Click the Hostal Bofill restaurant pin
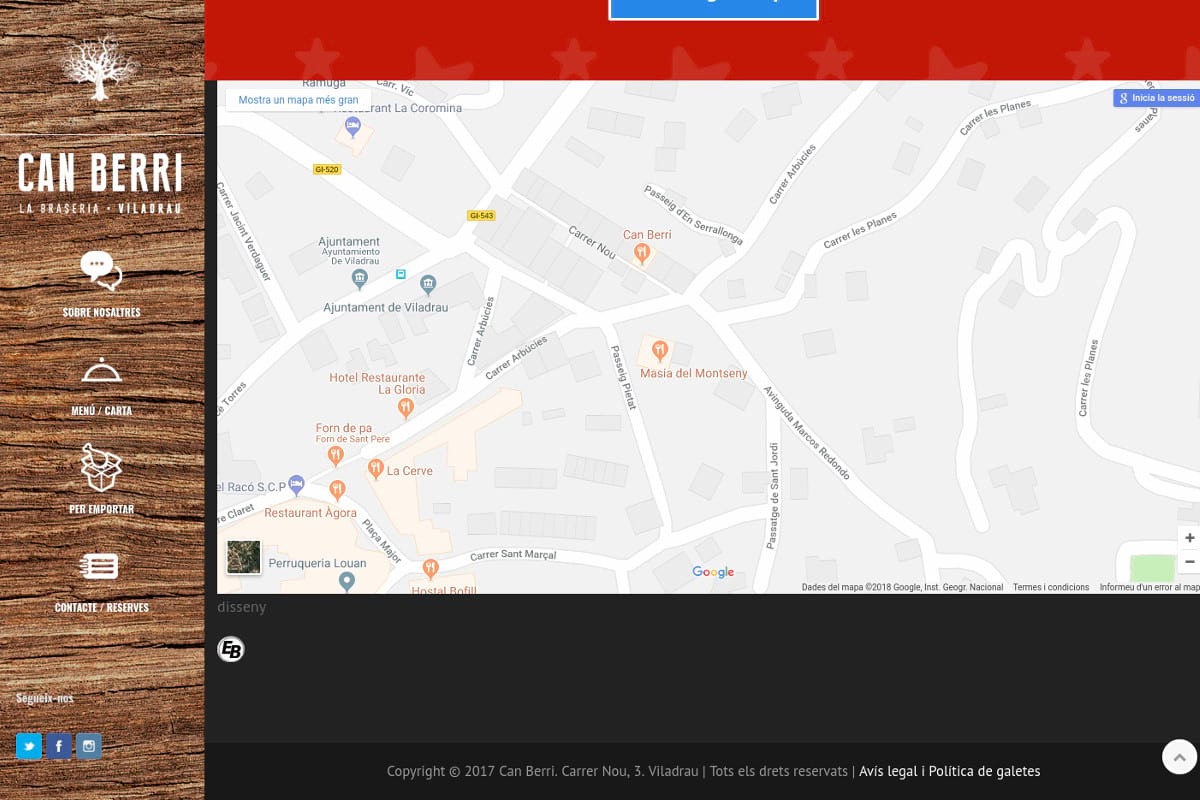 431,569
